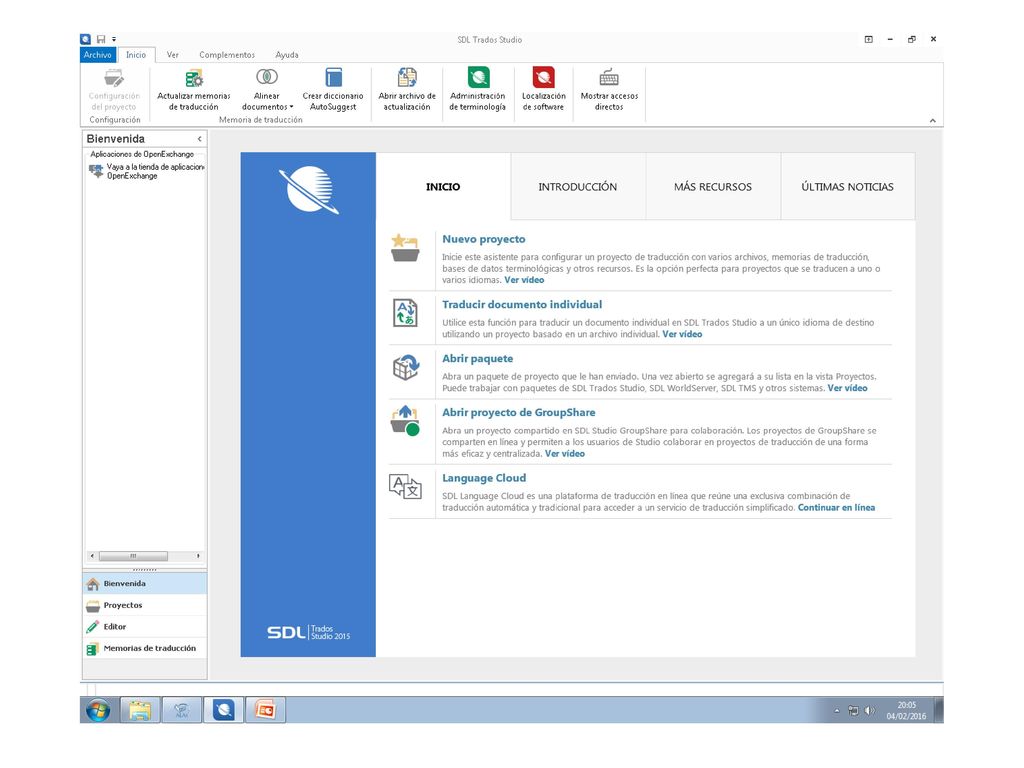Click the ribbon display options button in the title bar
Screen dimensions: 1024x768
[x=869, y=39]
